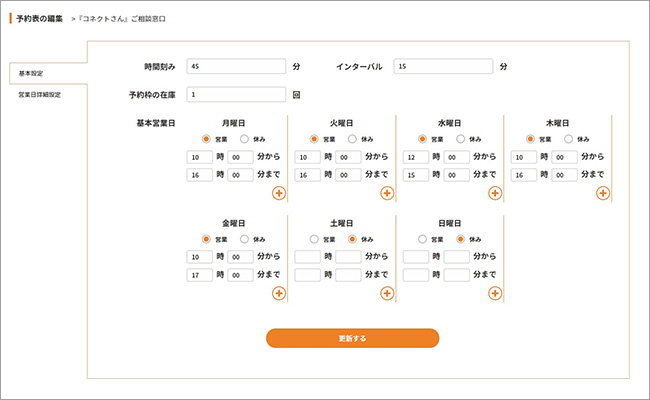Click the 予約枠の在庫 input field
The width and height of the screenshot is (650, 400).
pyautogui.click(x=236, y=95)
